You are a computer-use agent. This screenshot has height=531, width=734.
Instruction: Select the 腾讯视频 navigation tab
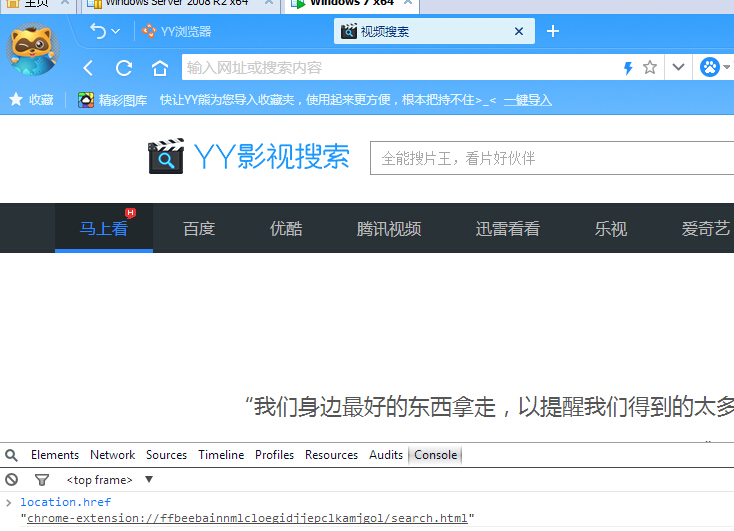(389, 229)
